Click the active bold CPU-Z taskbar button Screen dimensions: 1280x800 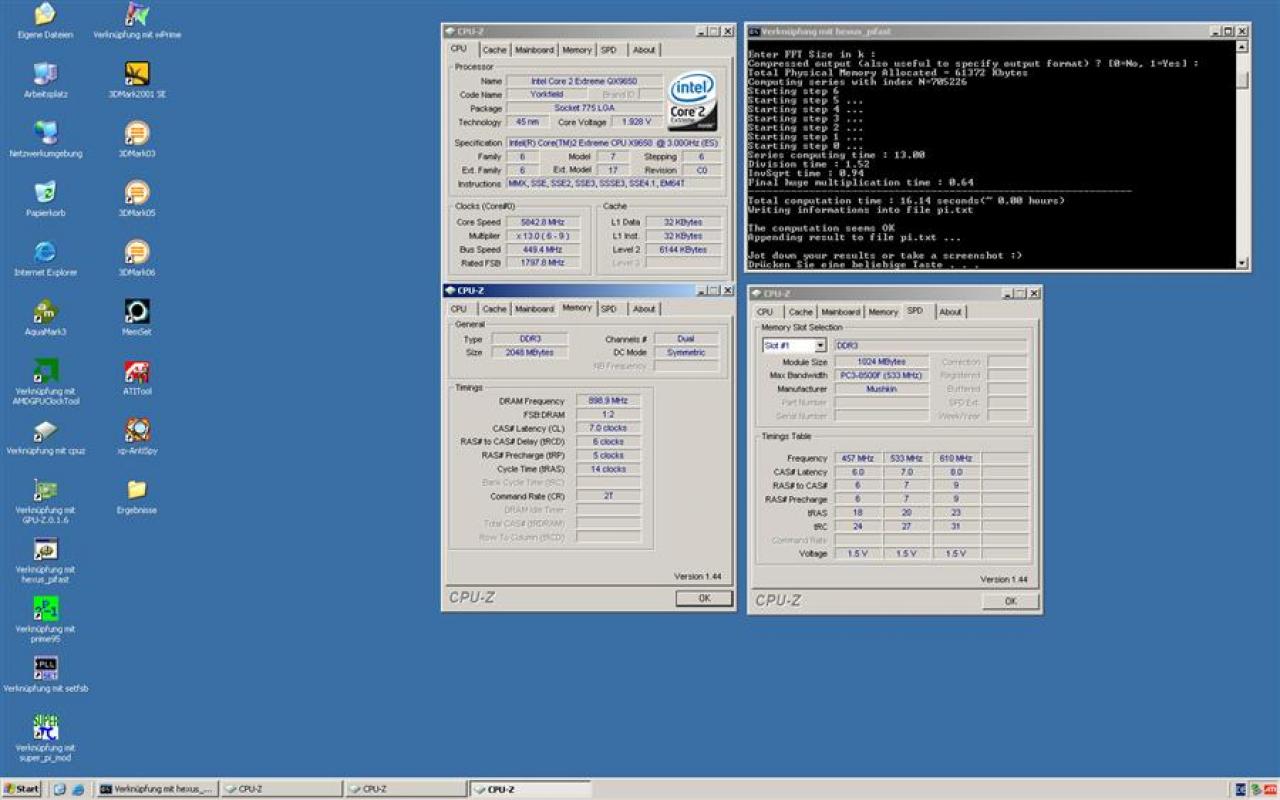pos(530,789)
